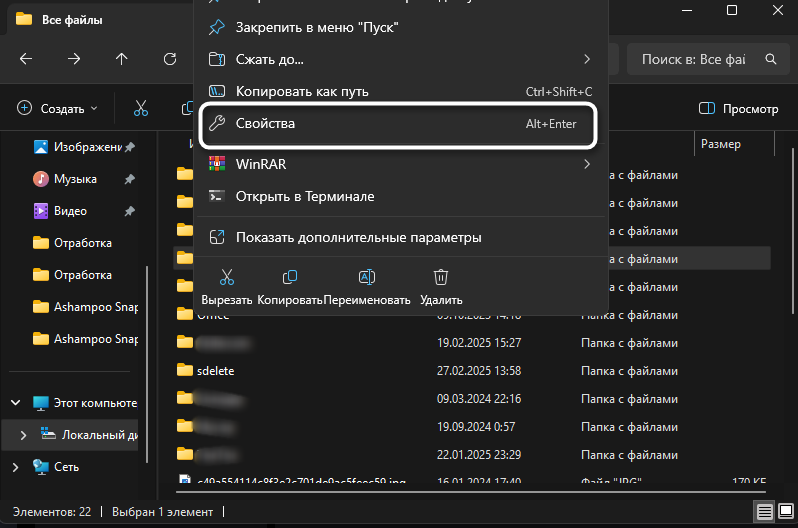Toggle the Preview pane button
This screenshot has width=798, height=528.
click(738, 108)
